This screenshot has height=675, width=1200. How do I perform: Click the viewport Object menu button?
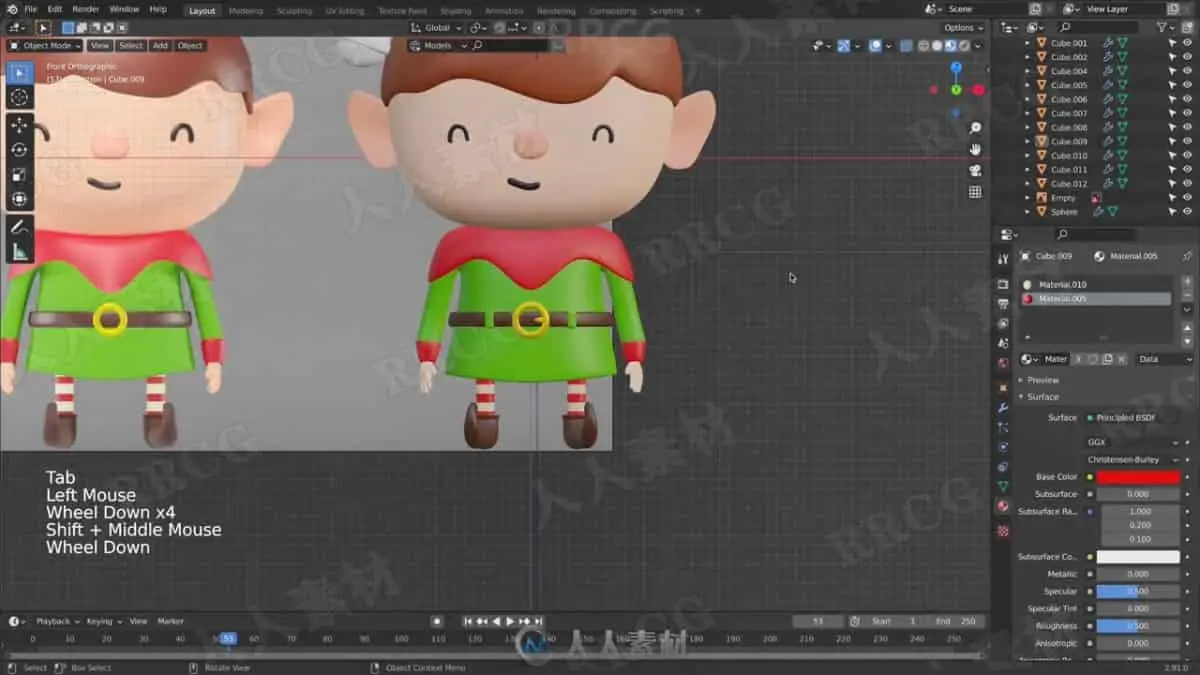[x=190, y=45]
